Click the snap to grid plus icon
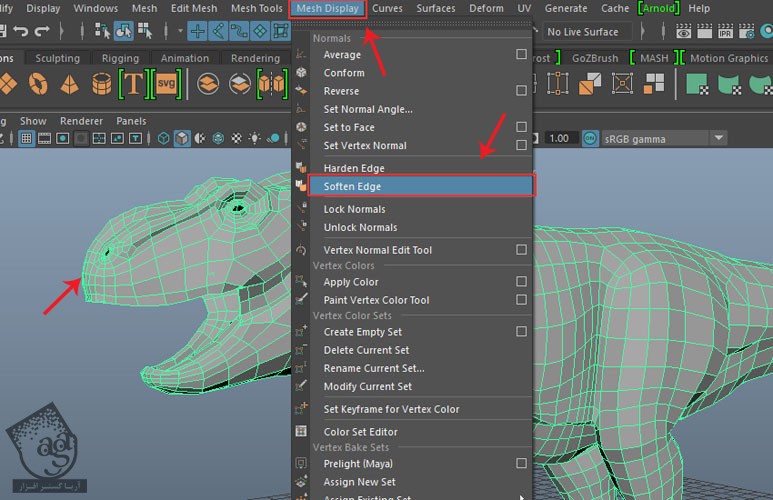 click(197, 32)
